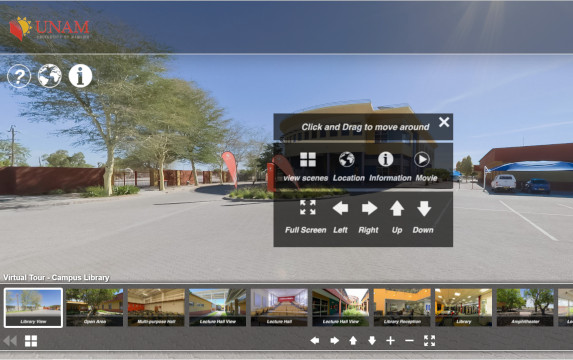Click the globe location icon at top left
Viewport: 573px width, 360px height.
click(x=50, y=76)
